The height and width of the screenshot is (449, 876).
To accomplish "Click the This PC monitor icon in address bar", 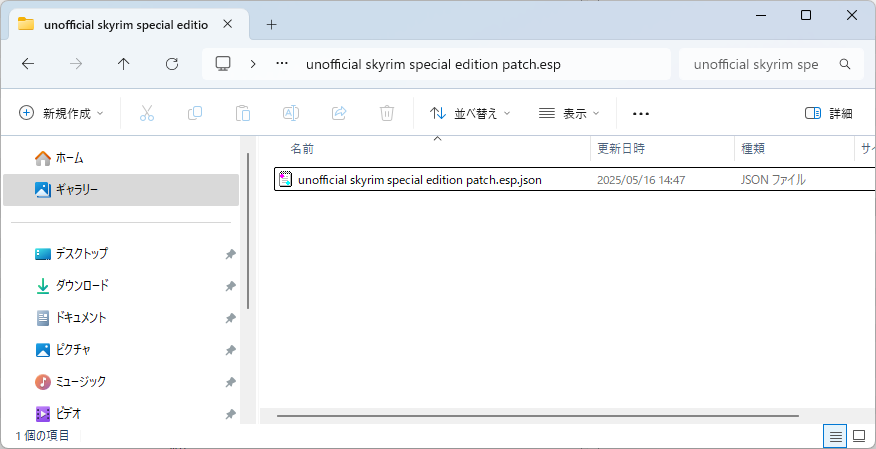I will tap(223, 64).
